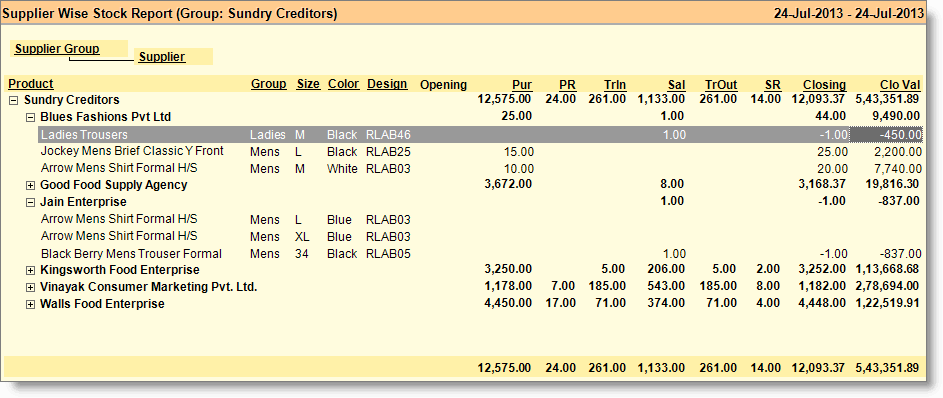Select the Sundry Creditors row label

[x=72, y=100]
